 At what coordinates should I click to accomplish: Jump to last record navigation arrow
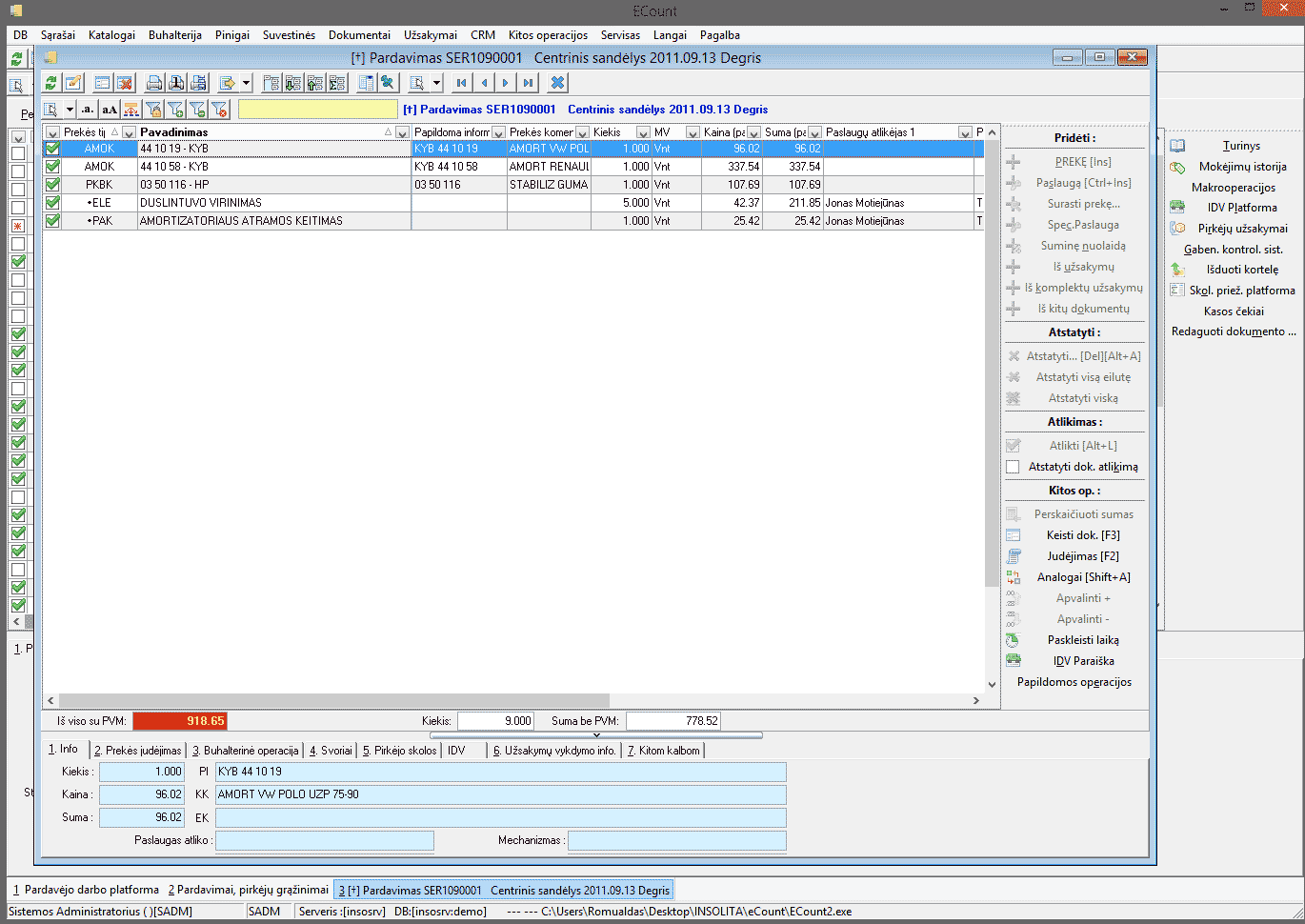coord(528,83)
